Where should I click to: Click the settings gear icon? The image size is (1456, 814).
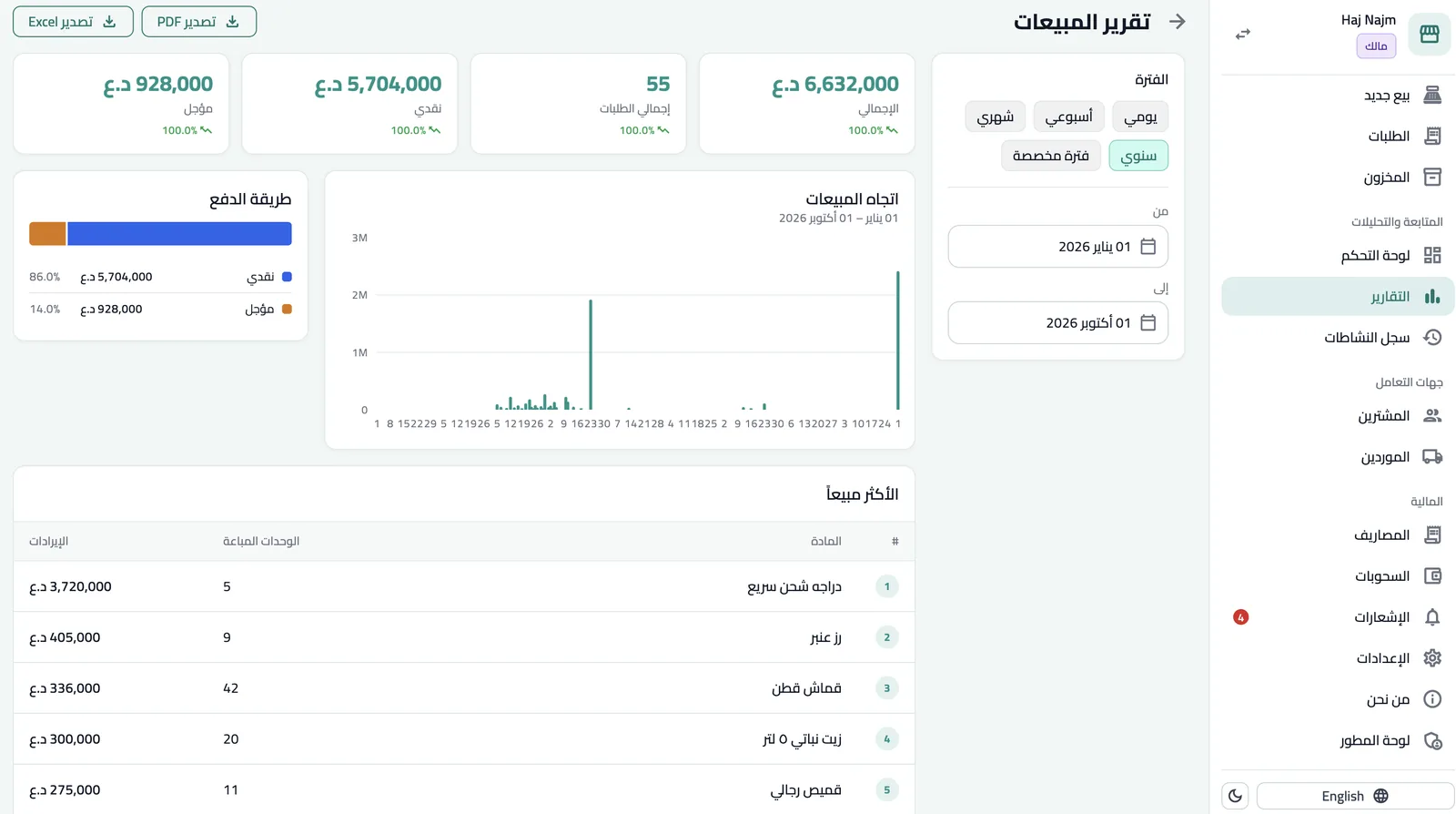click(1432, 657)
